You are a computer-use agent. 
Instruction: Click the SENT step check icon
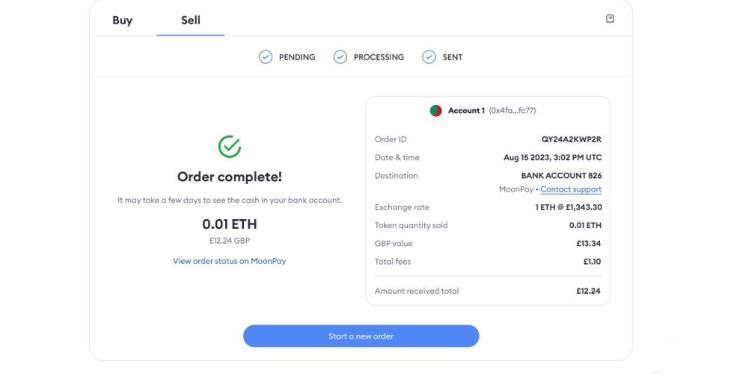pos(429,57)
